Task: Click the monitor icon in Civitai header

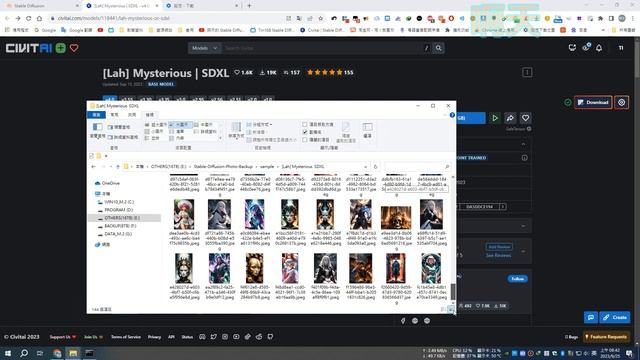Action: coord(572,48)
